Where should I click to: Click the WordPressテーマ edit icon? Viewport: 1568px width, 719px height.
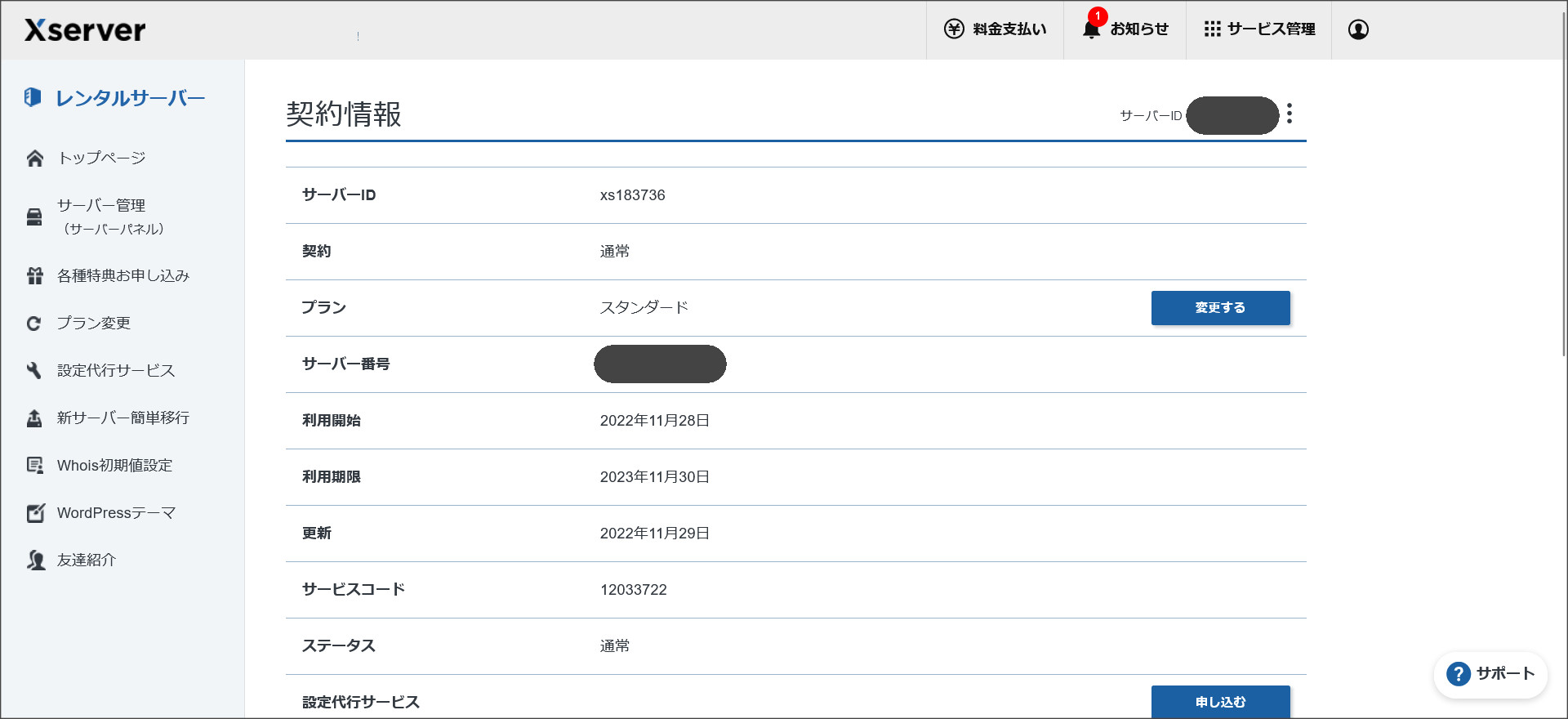(34, 513)
